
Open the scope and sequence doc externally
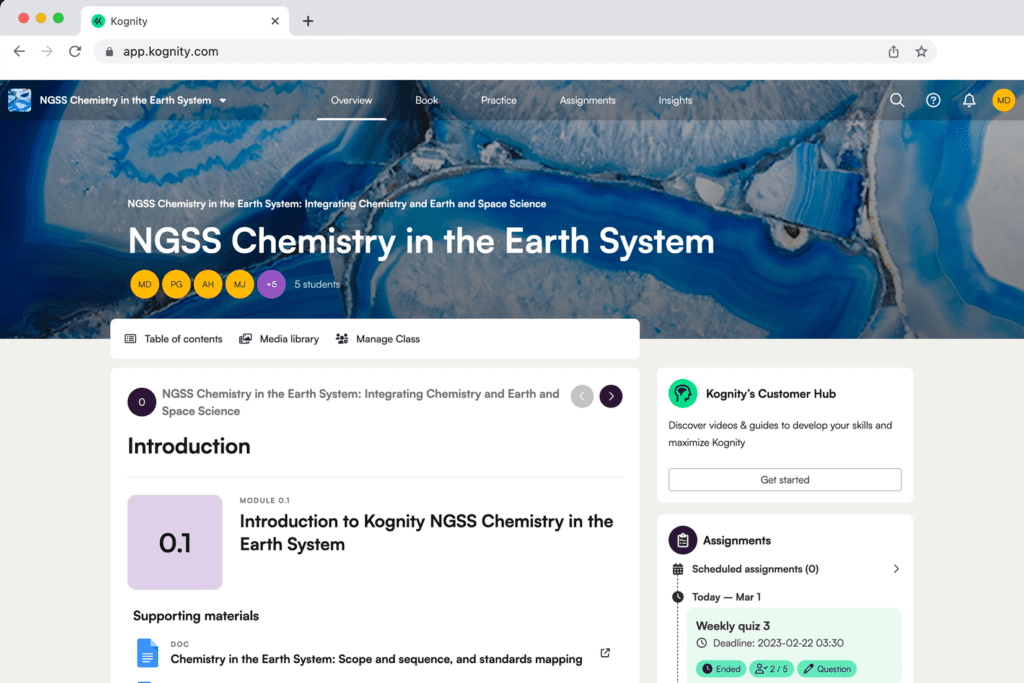(605, 652)
